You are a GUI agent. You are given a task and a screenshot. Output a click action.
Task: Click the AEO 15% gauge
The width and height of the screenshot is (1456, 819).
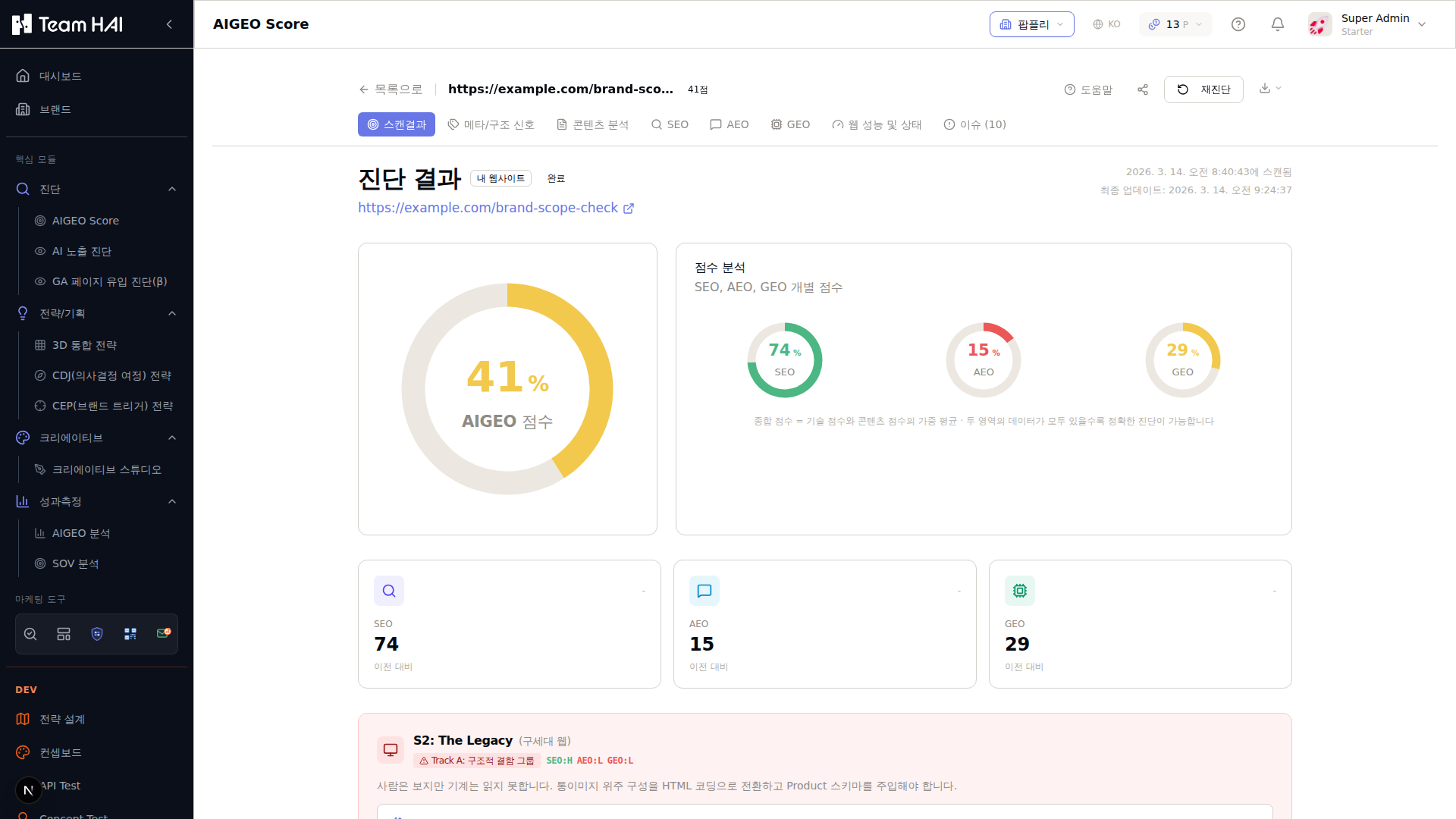(x=984, y=360)
